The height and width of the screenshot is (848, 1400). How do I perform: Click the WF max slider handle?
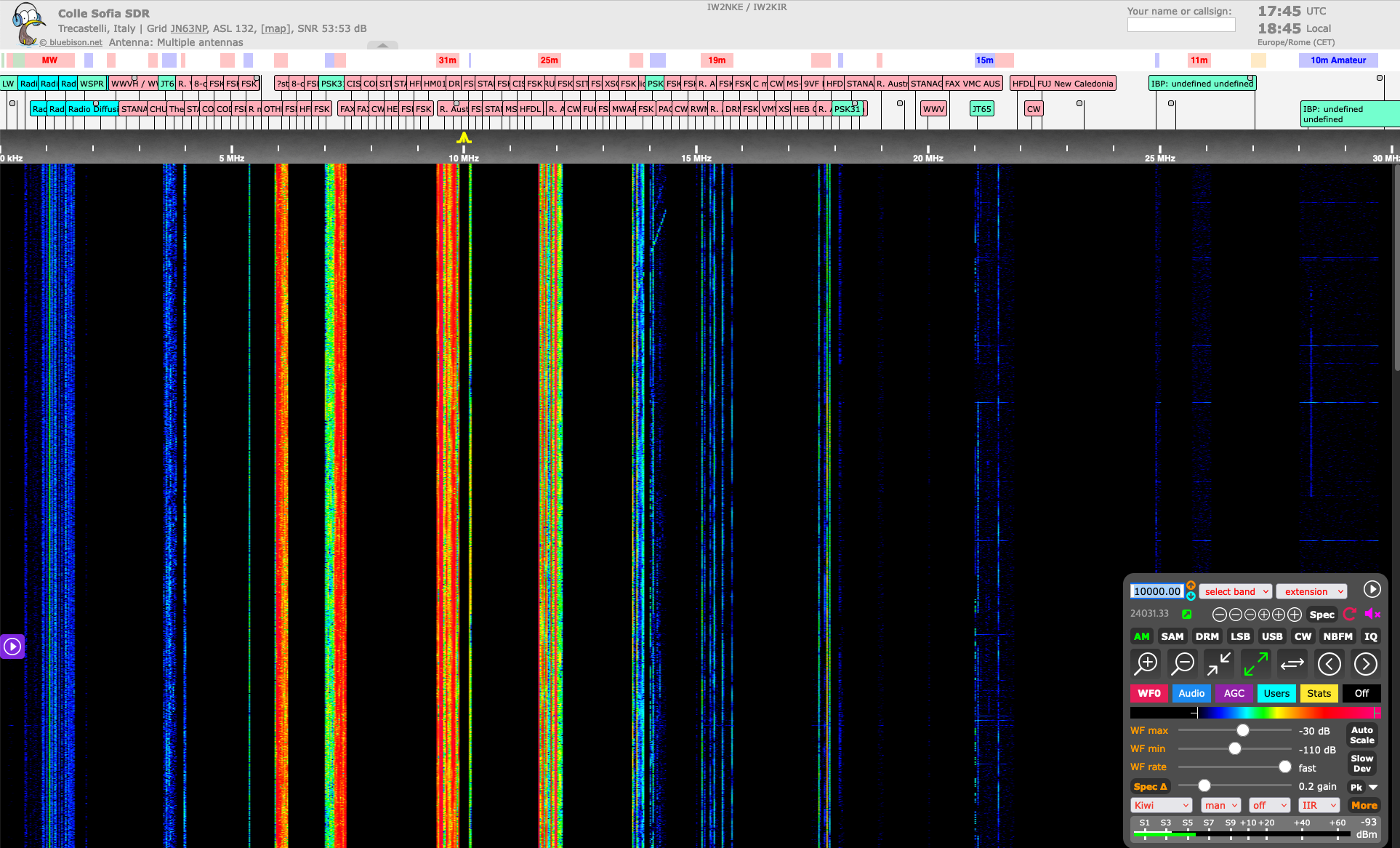pyautogui.click(x=1243, y=730)
